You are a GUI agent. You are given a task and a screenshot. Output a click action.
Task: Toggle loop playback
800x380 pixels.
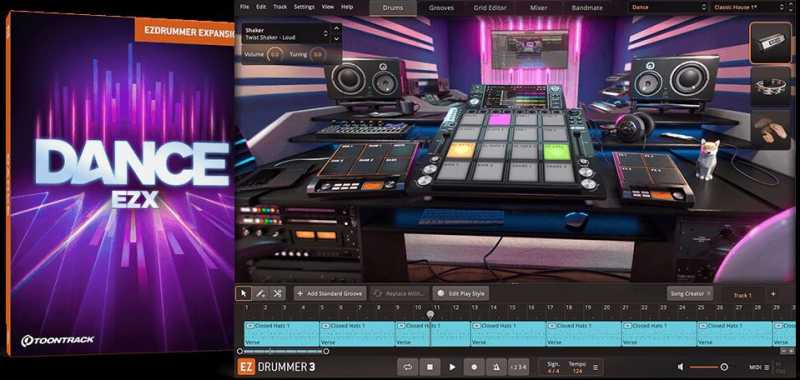408,367
